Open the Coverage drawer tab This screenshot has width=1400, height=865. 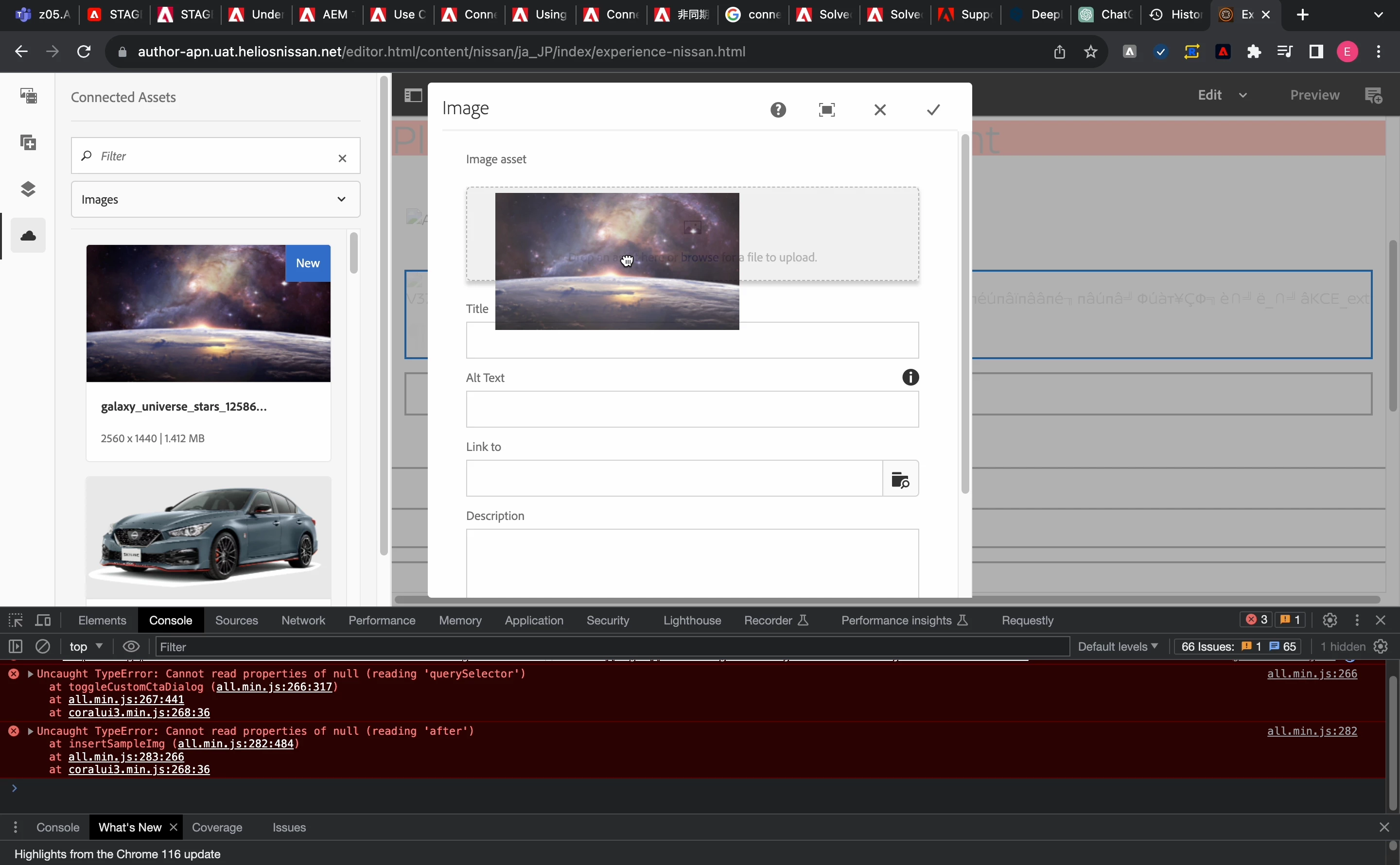(217, 827)
